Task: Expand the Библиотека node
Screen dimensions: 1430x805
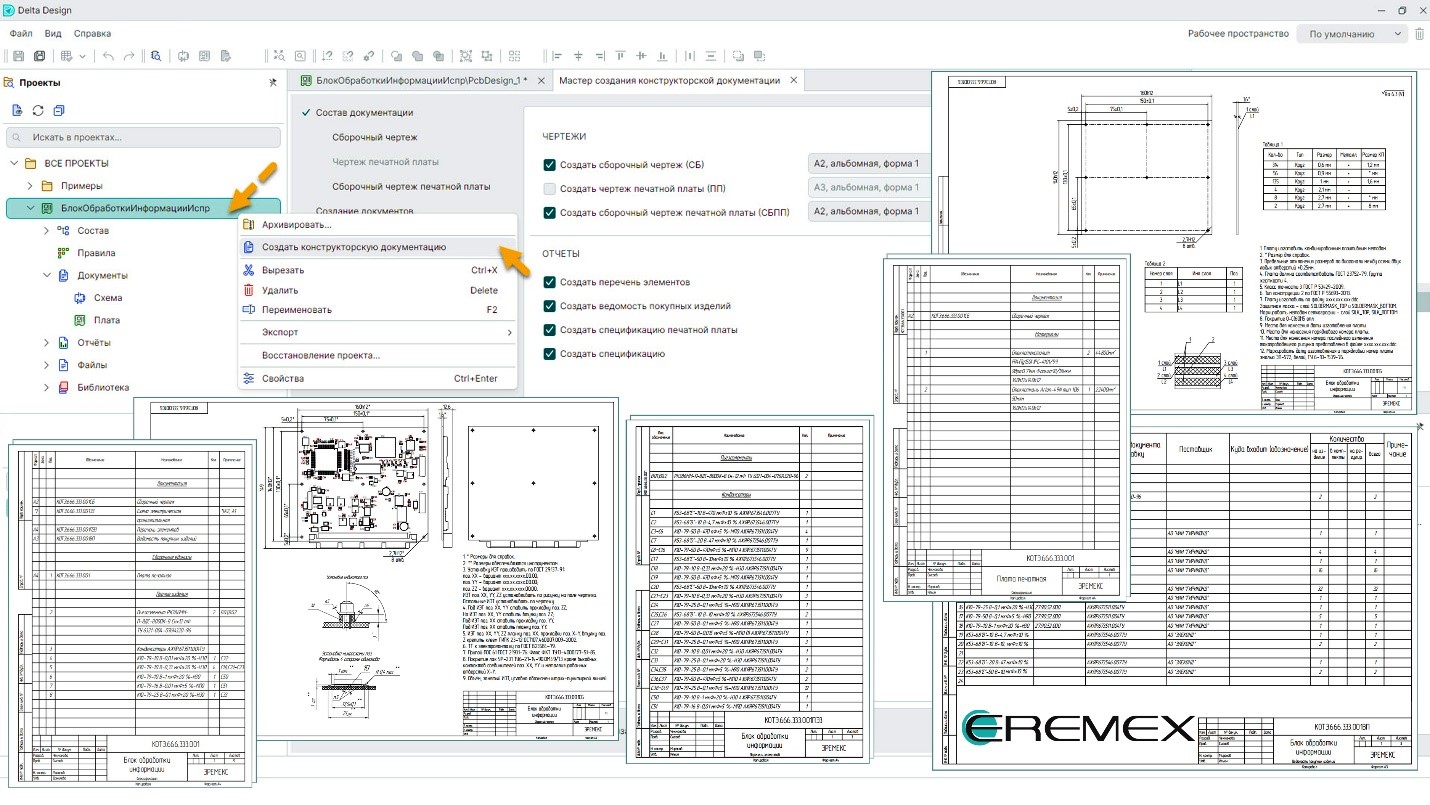Action: pyautogui.click(x=46, y=388)
